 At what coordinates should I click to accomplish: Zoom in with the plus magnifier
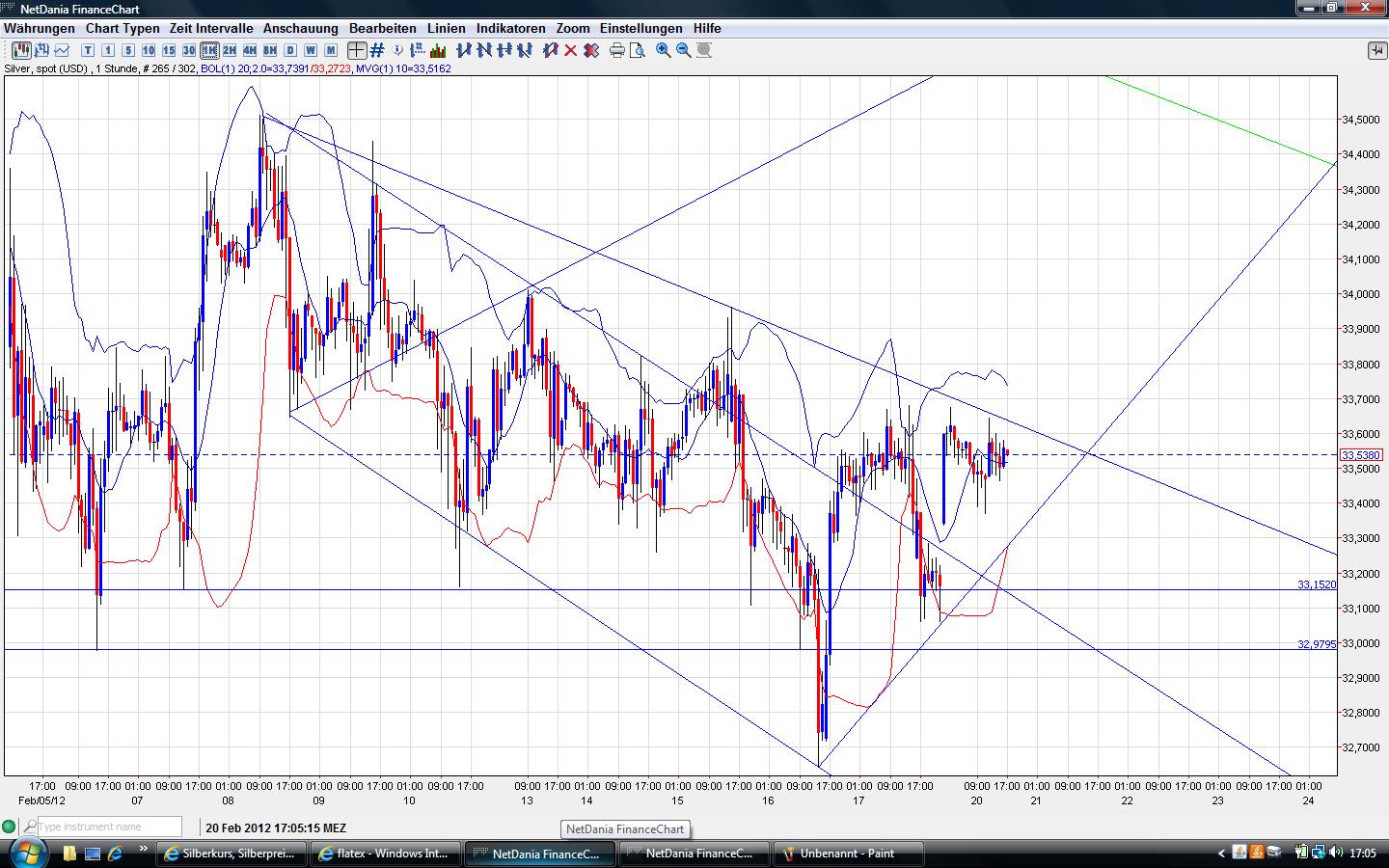tap(664, 50)
